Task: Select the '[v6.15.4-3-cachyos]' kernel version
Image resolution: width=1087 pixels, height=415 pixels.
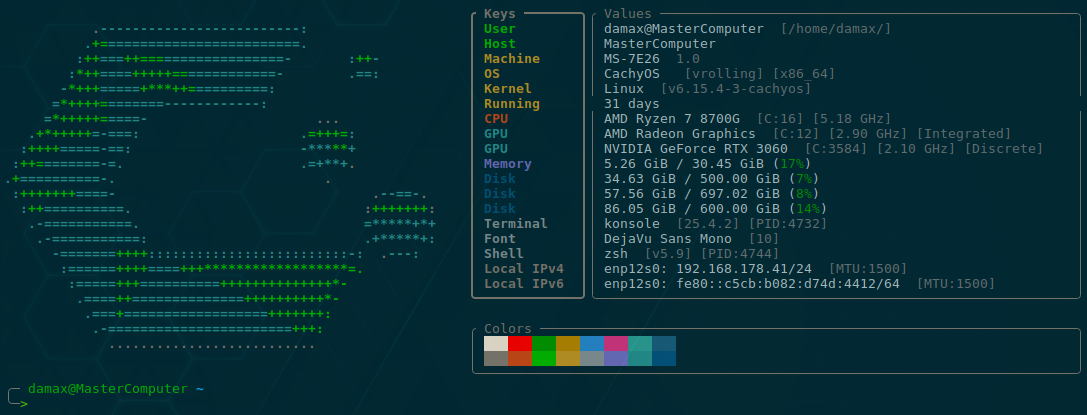Action: click(x=736, y=89)
